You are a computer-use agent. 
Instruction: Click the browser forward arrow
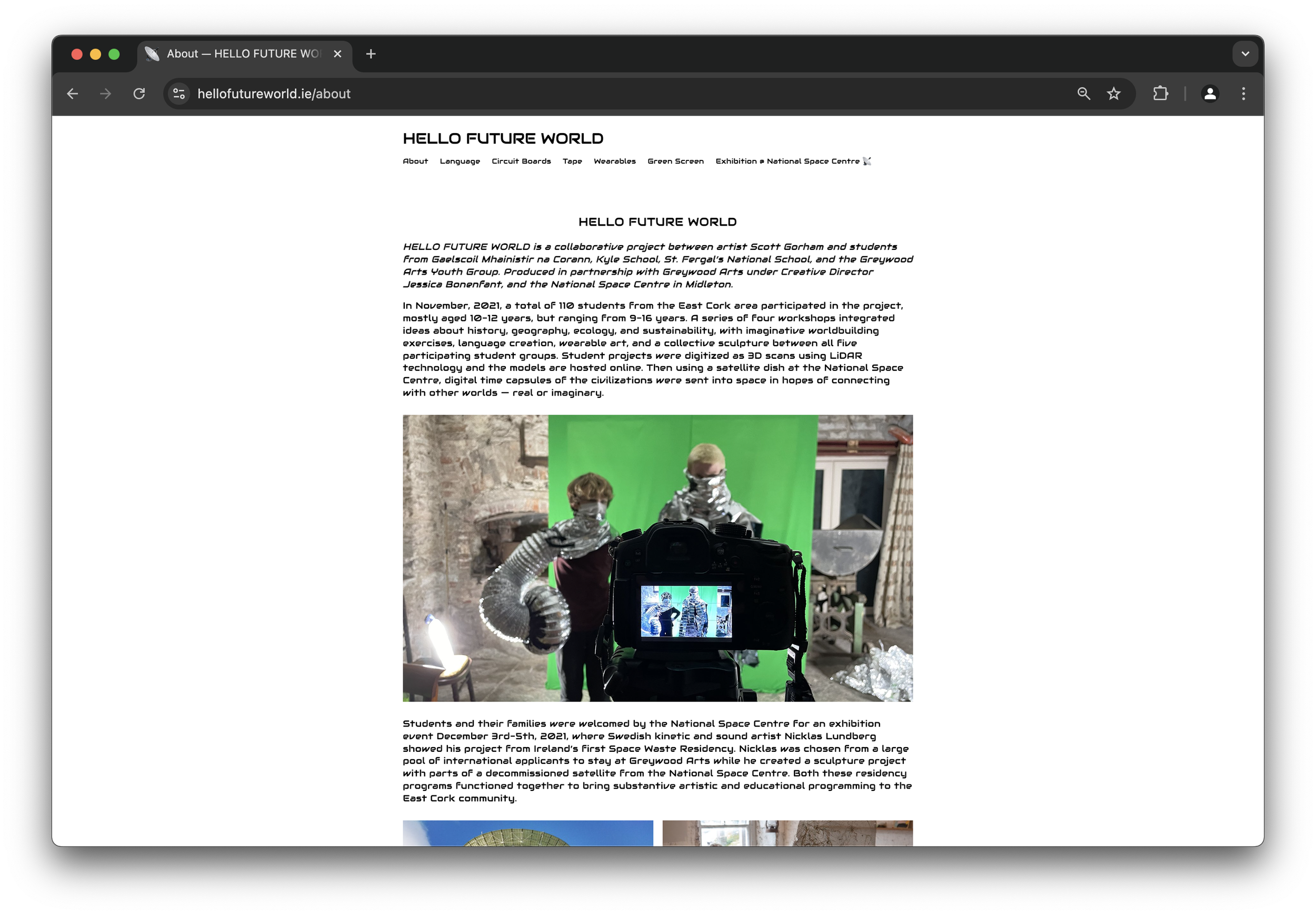click(105, 94)
